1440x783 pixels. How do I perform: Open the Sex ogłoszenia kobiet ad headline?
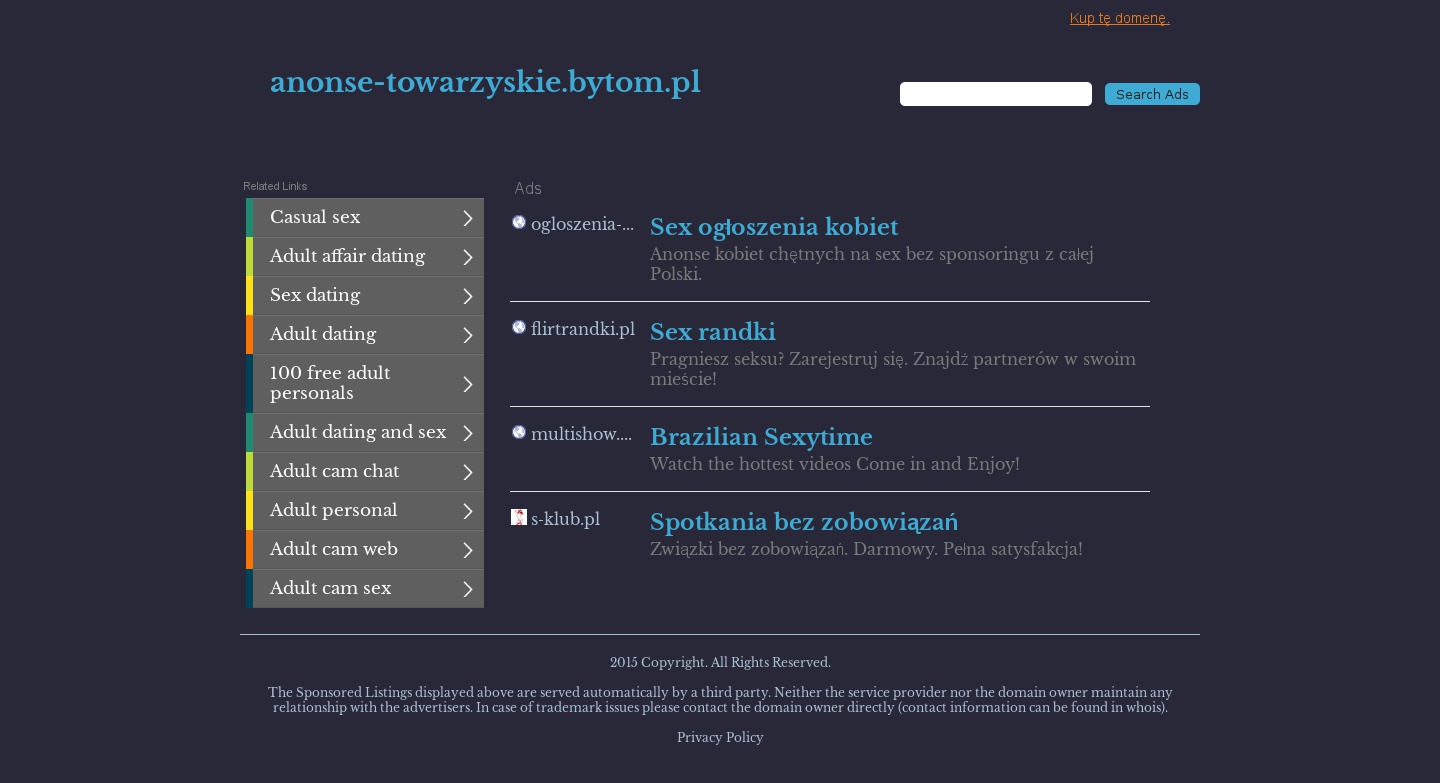pos(774,227)
